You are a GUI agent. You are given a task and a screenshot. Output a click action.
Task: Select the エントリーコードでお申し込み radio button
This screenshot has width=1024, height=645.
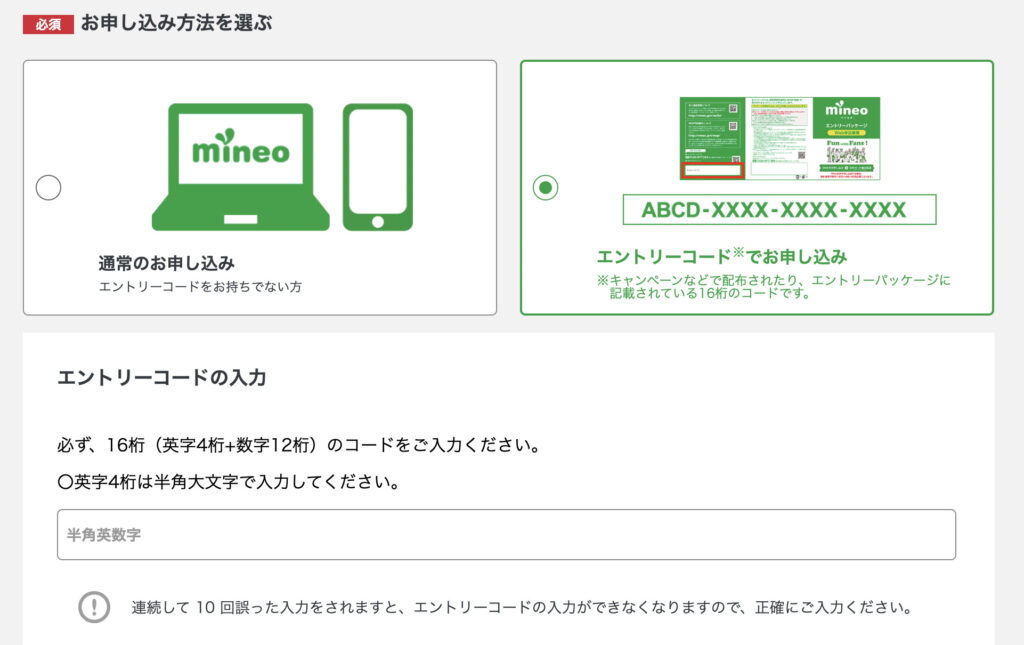click(545, 188)
